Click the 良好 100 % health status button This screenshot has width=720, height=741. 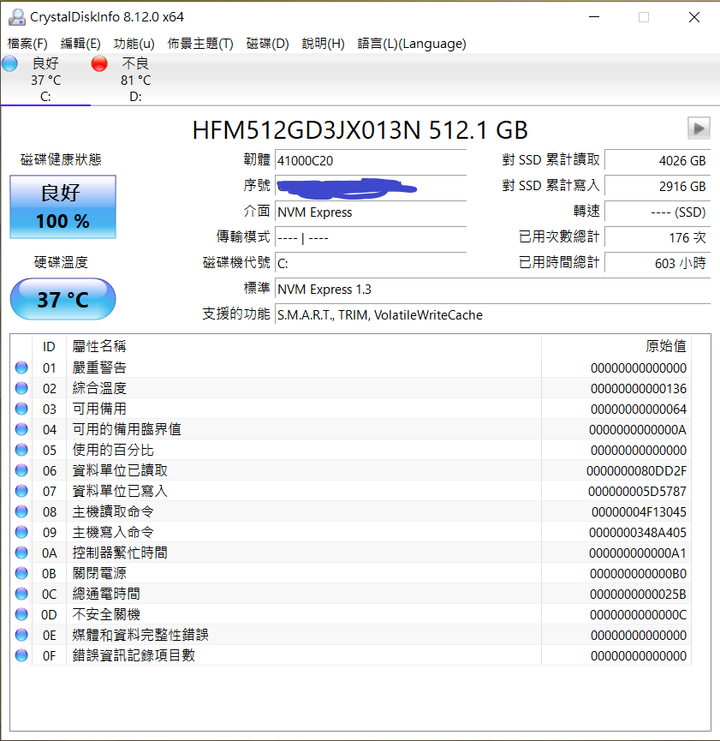63,207
